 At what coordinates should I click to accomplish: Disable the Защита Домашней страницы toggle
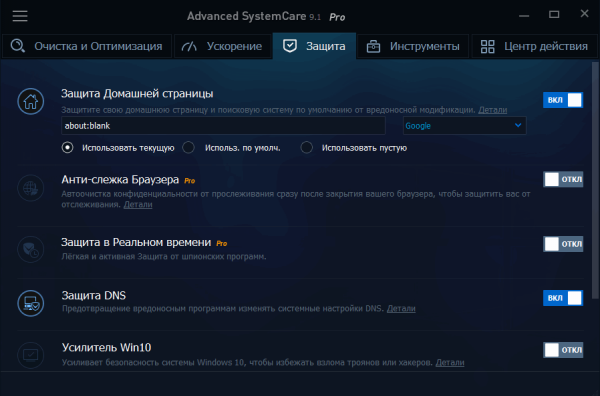563,100
